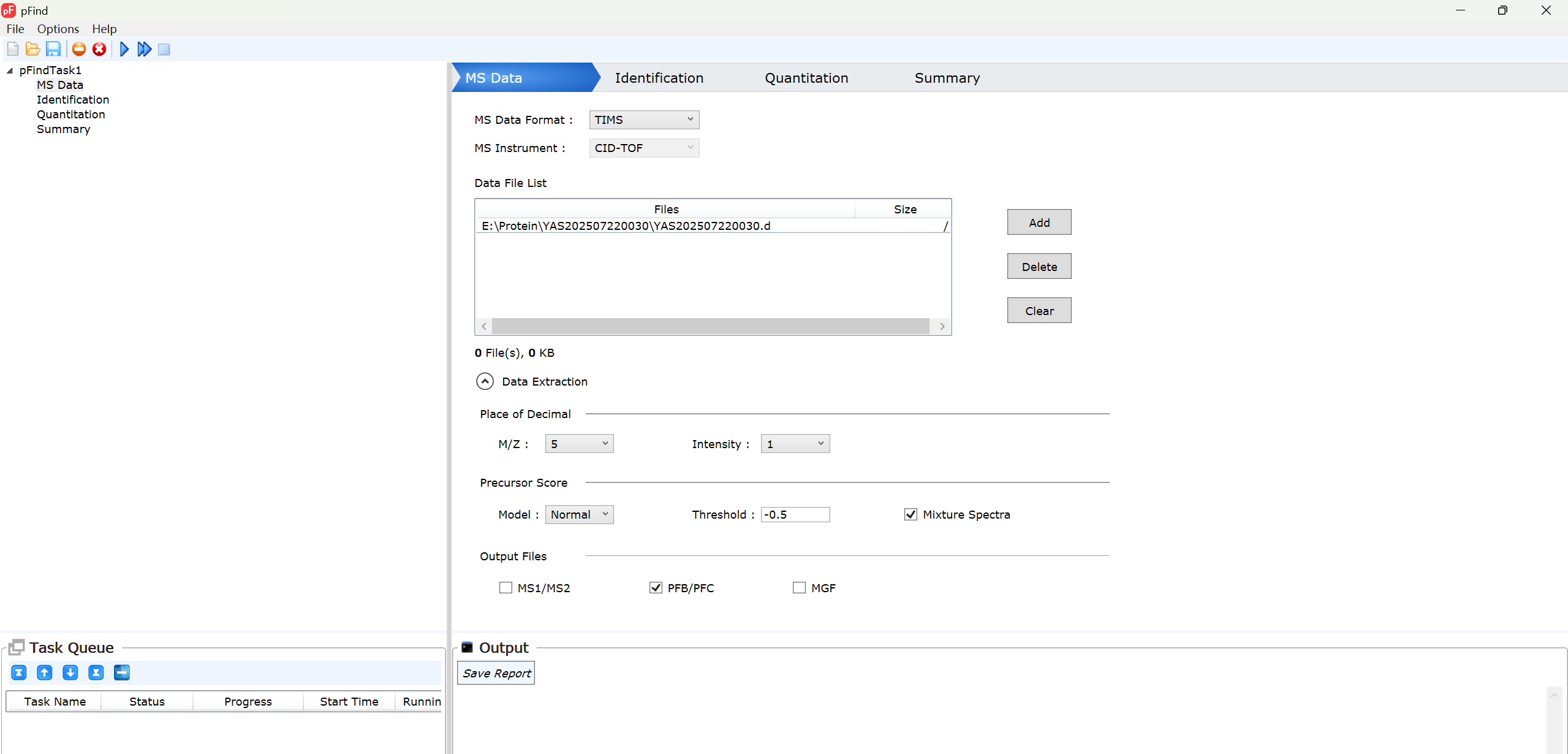Click the Files column header
The height and width of the screenshot is (754, 1568).
pos(666,209)
